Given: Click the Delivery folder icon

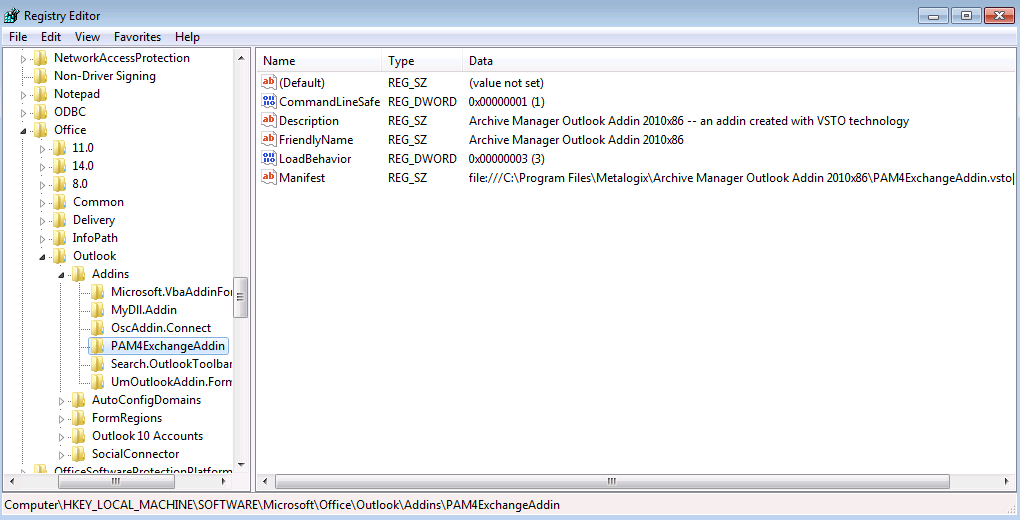Looking at the screenshot, I should click(60, 220).
